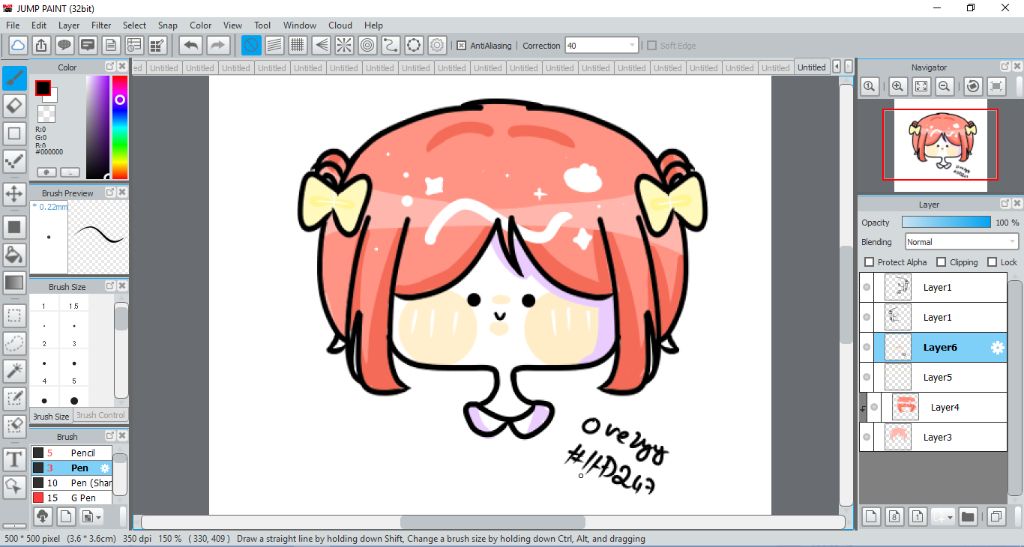The height and width of the screenshot is (547, 1024).
Task: Create a new folder in Layer panel
Action: [968, 517]
